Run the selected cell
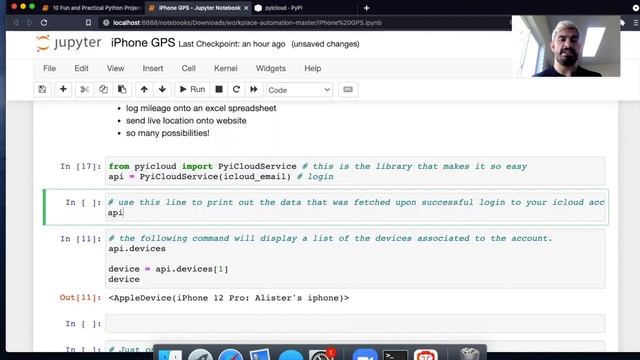This screenshot has width=640, height=360. (192, 89)
